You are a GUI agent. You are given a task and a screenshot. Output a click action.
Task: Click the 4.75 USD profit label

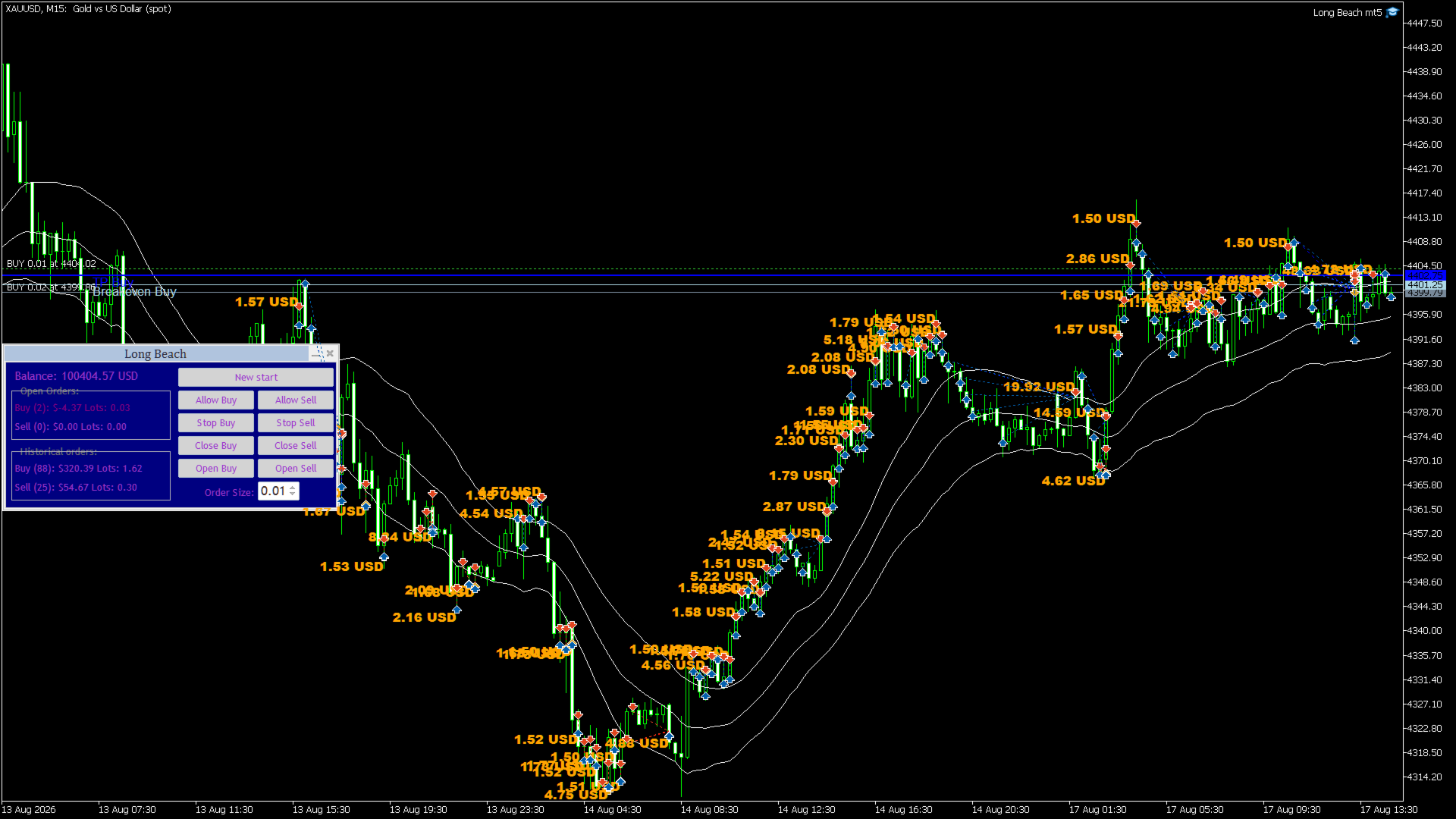click(x=576, y=795)
